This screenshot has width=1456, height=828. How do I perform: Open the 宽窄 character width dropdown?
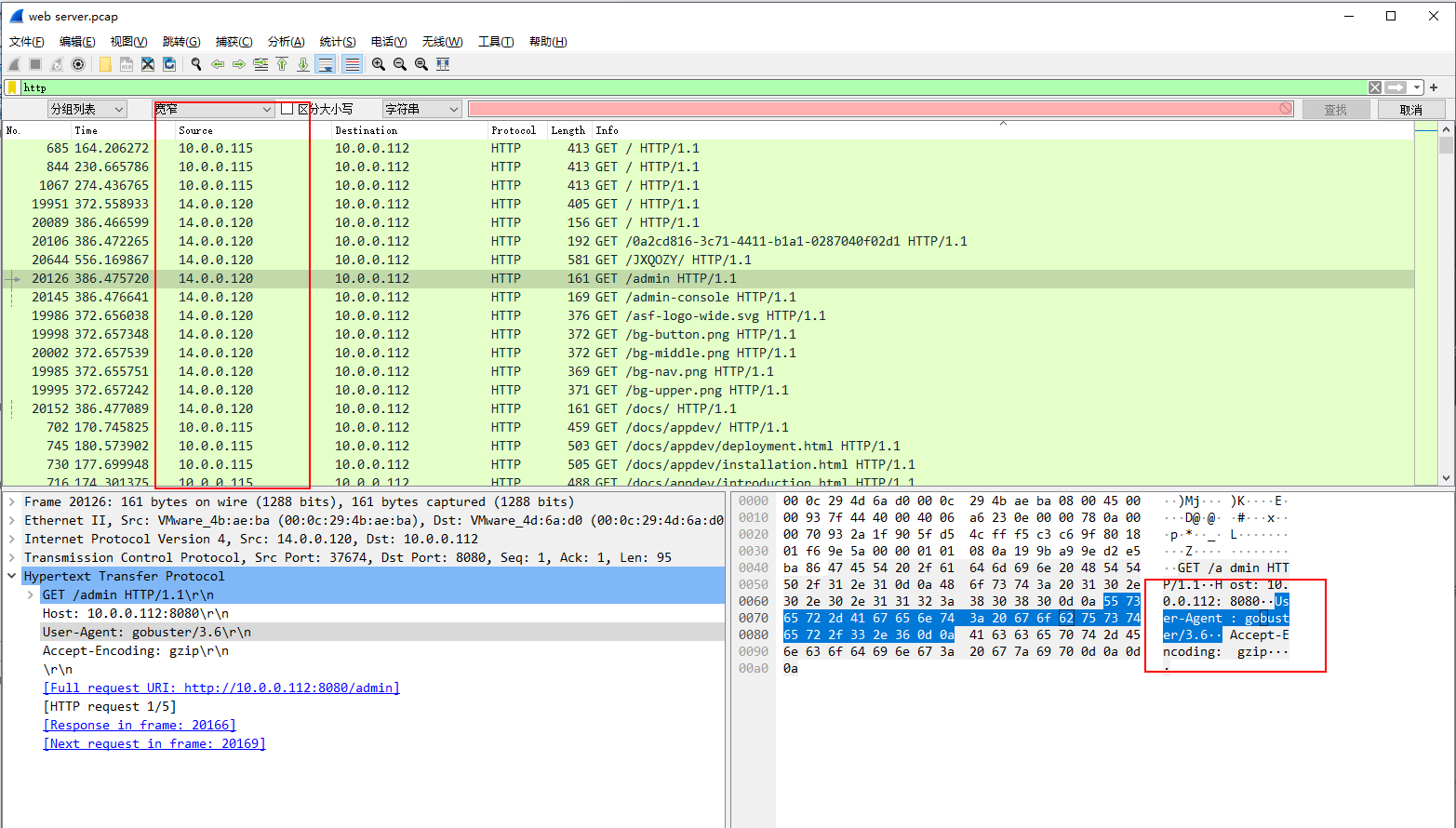(x=213, y=109)
